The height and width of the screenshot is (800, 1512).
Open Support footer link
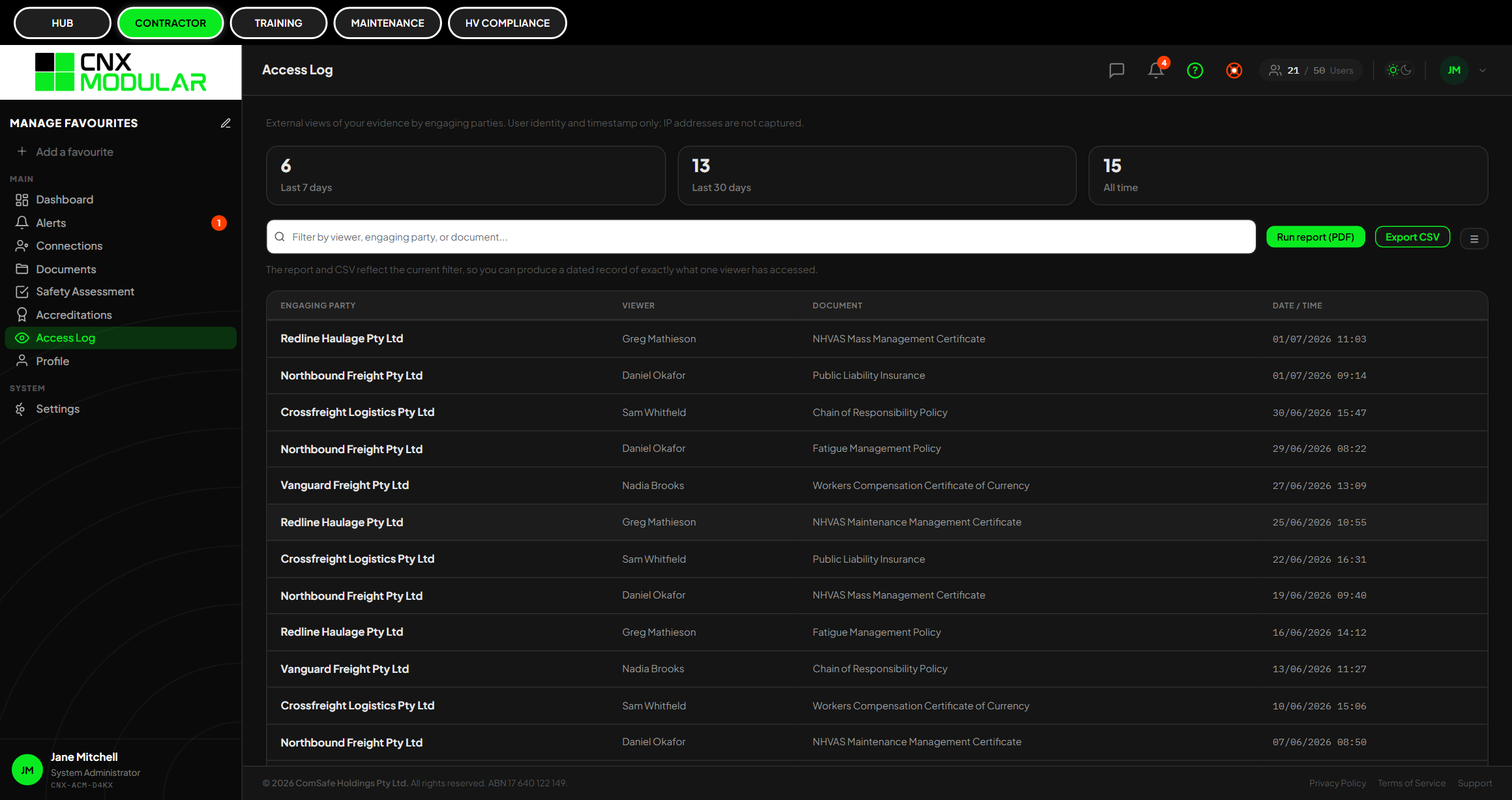tap(1474, 783)
